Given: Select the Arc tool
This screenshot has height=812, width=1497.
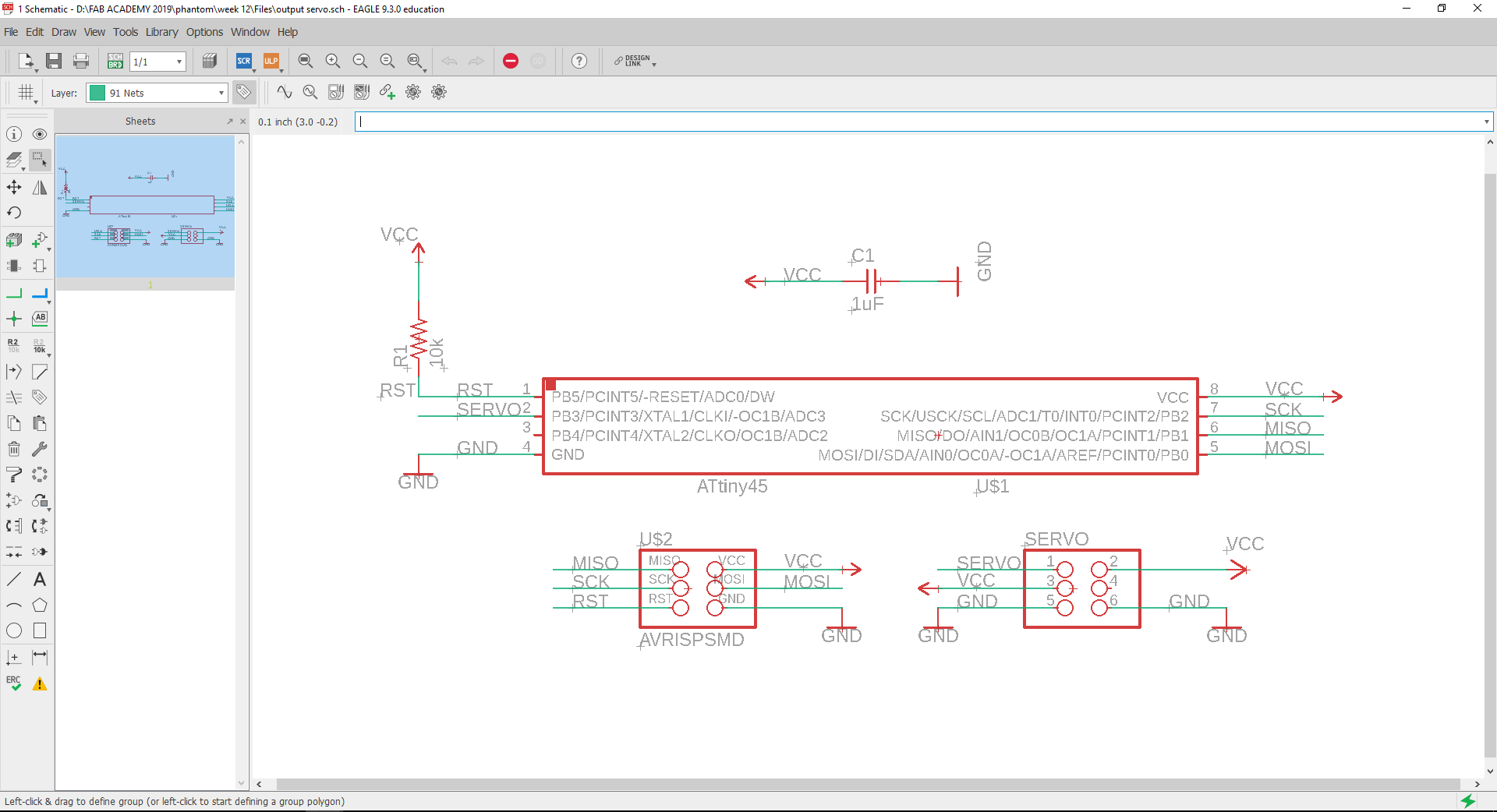Looking at the screenshot, I should pos(14,605).
